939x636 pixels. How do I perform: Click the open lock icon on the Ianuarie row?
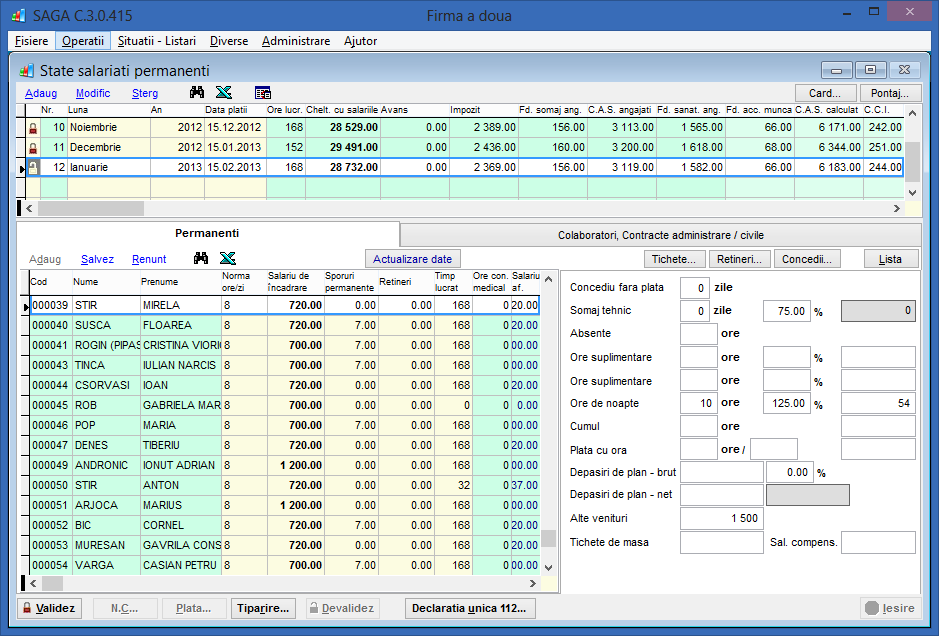[32, 167]
